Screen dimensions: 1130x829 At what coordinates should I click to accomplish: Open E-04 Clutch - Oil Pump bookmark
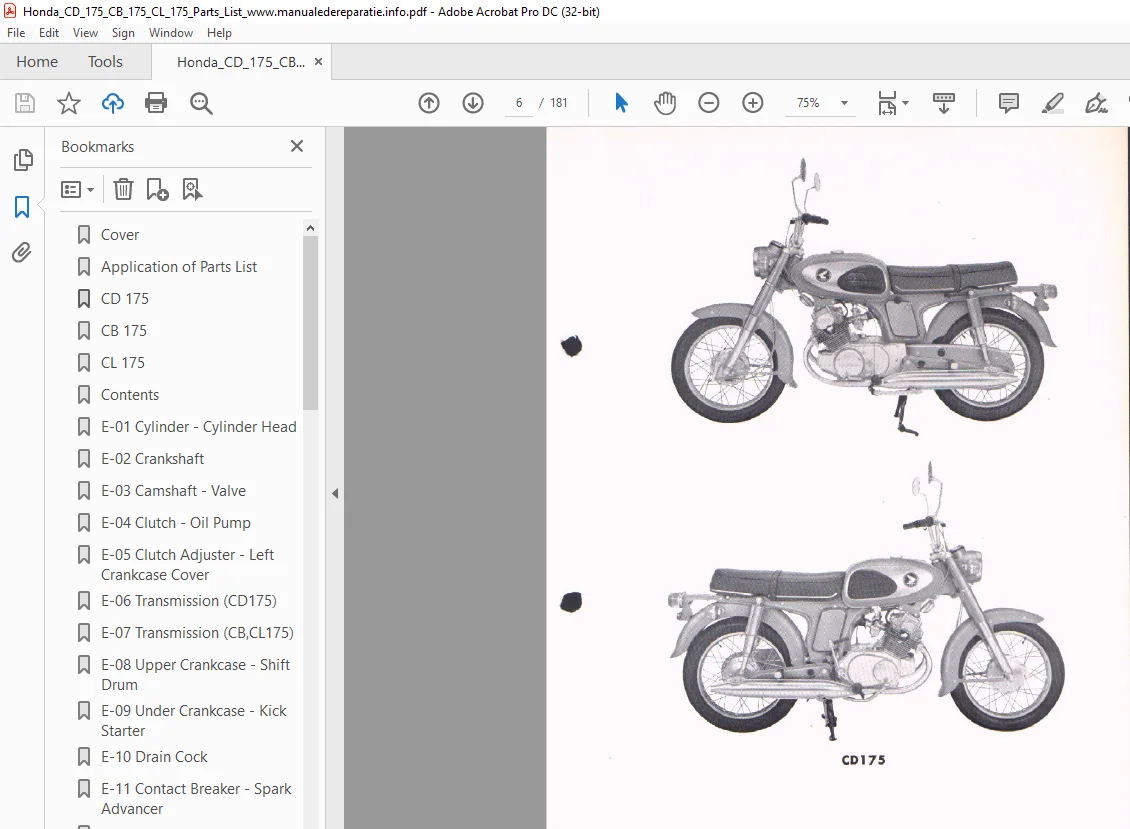176,523
